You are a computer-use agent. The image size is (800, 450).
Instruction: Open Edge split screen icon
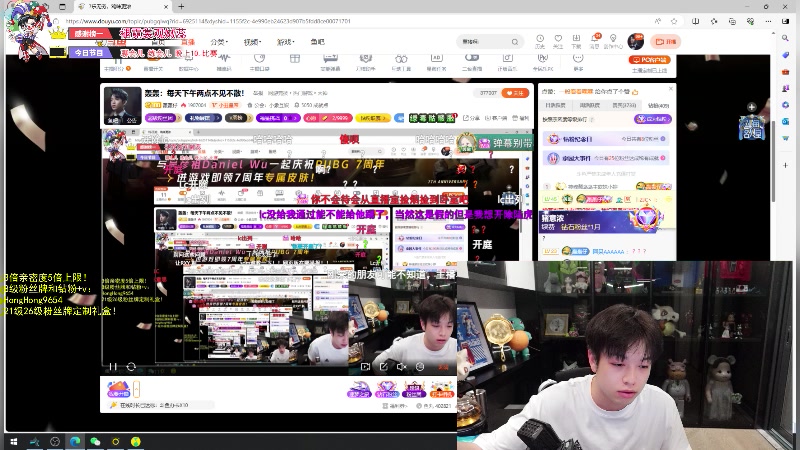pos(695,21)
